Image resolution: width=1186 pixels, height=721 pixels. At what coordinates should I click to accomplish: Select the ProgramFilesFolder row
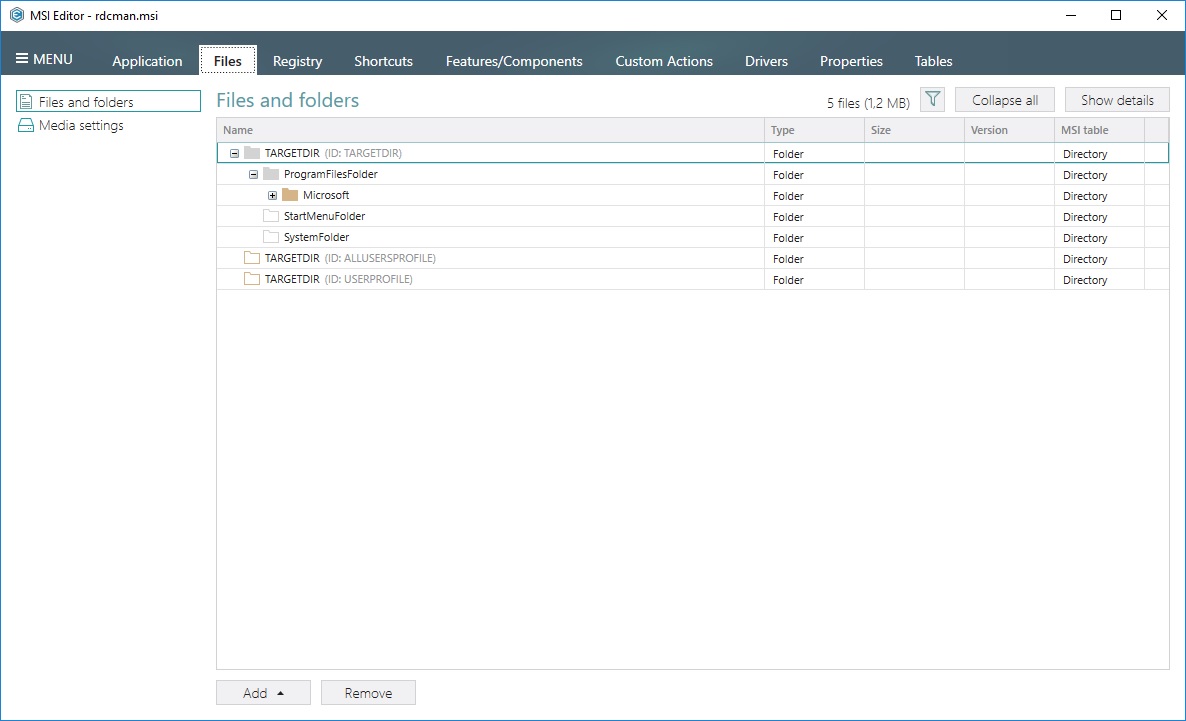point(692,174)
